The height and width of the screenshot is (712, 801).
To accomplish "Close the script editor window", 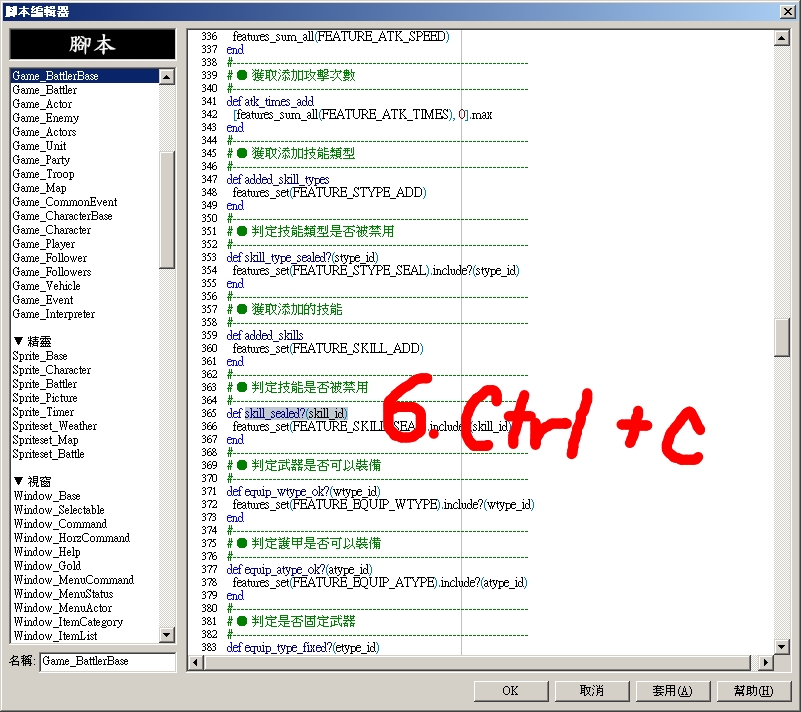I will click(788, 11).
